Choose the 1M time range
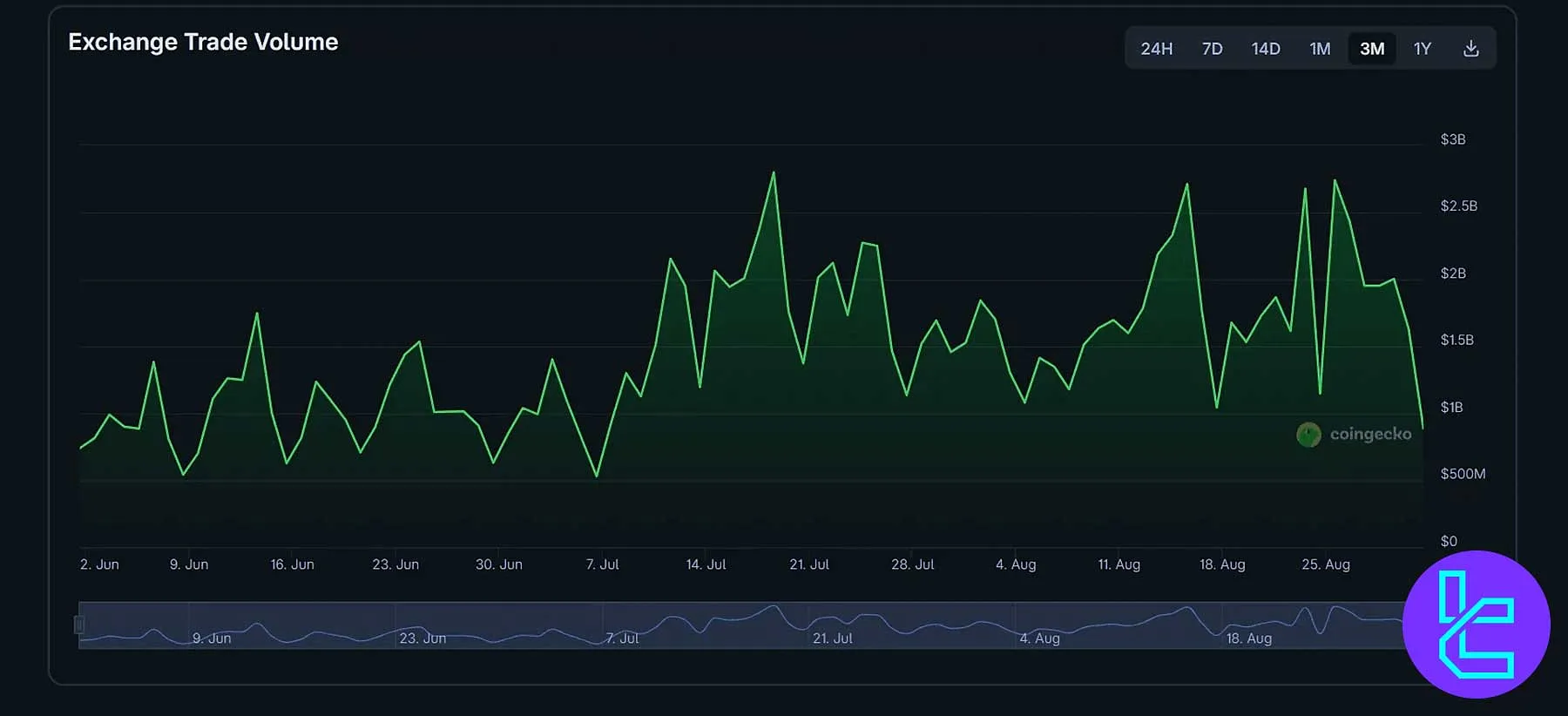The image size is (1568, 716). pyautogui.click(x=1320, y=49)
